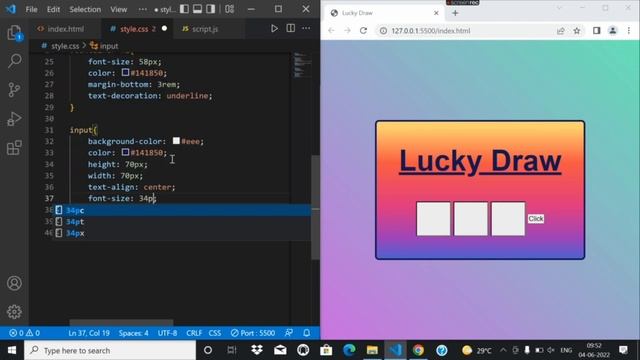The image size is (640, 360).
Task: Reload the page in Chrome
Action: pos(363,31)
